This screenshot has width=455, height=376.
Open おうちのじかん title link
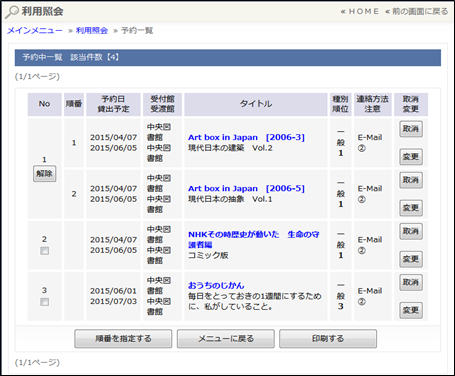click(x=216, y=286)
